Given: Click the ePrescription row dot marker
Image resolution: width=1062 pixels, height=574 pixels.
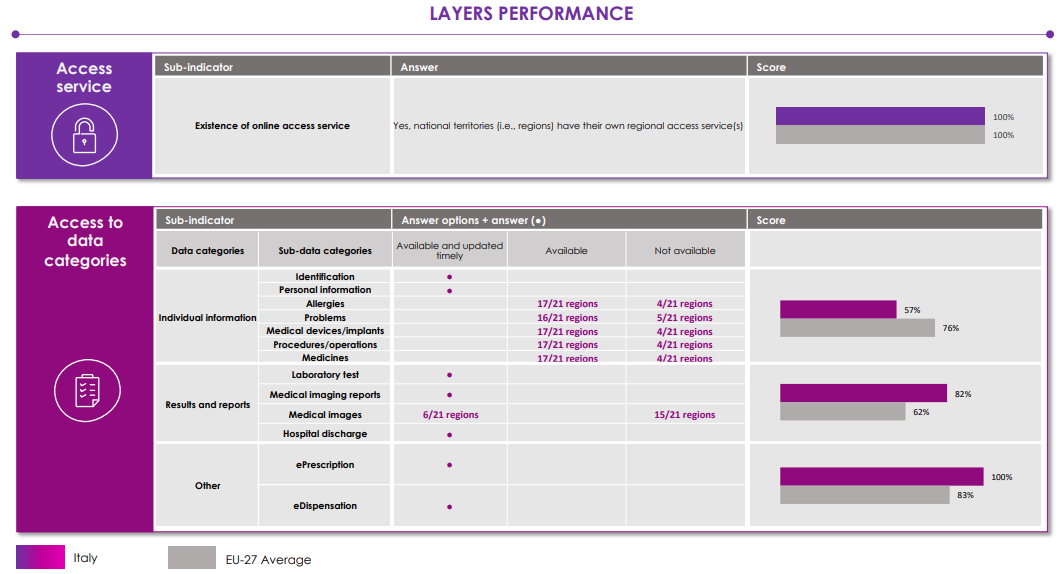Looking at the screenshot, I should coord(450,465).
